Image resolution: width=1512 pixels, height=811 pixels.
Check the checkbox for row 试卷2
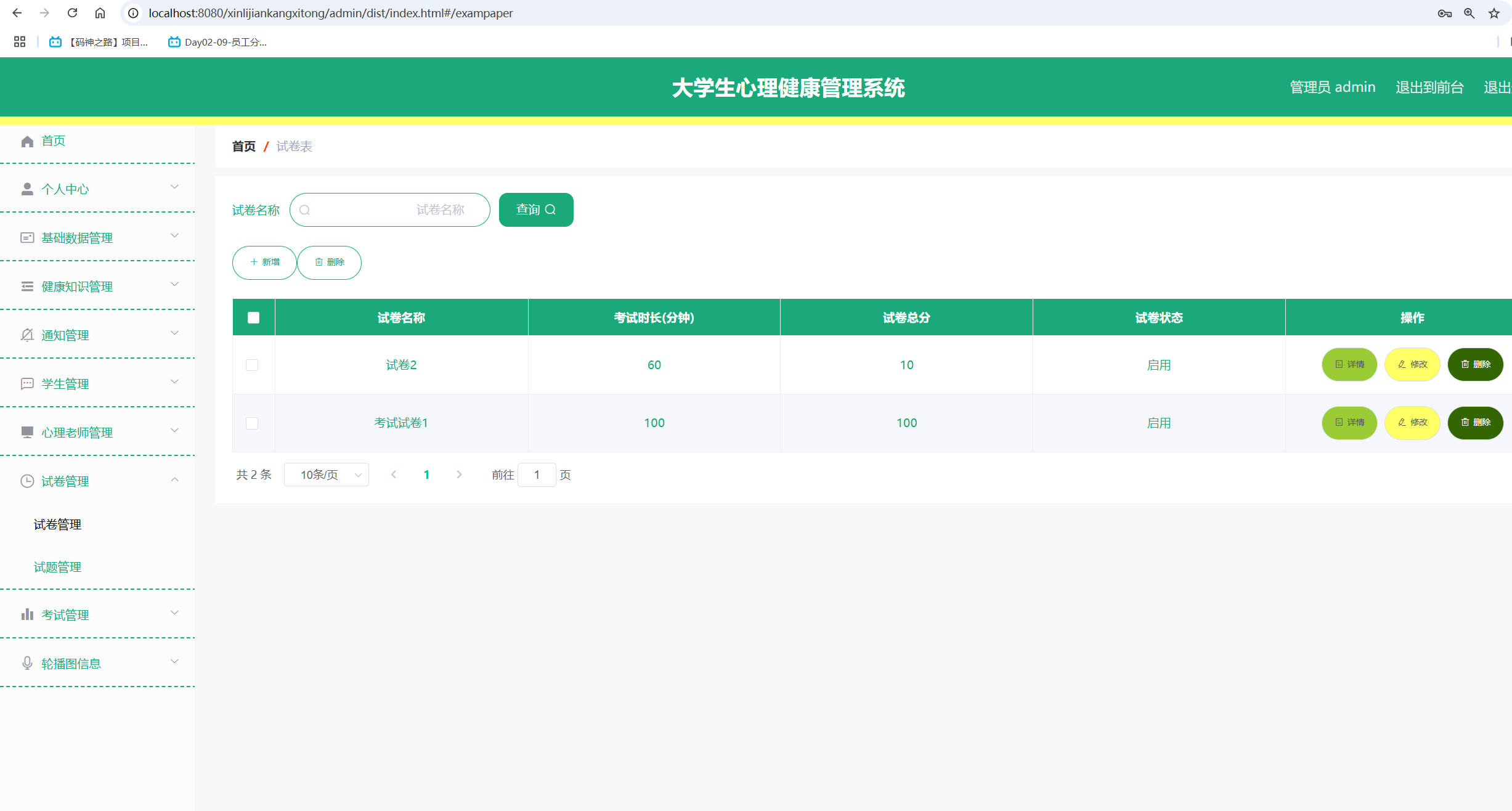[252, 365]
